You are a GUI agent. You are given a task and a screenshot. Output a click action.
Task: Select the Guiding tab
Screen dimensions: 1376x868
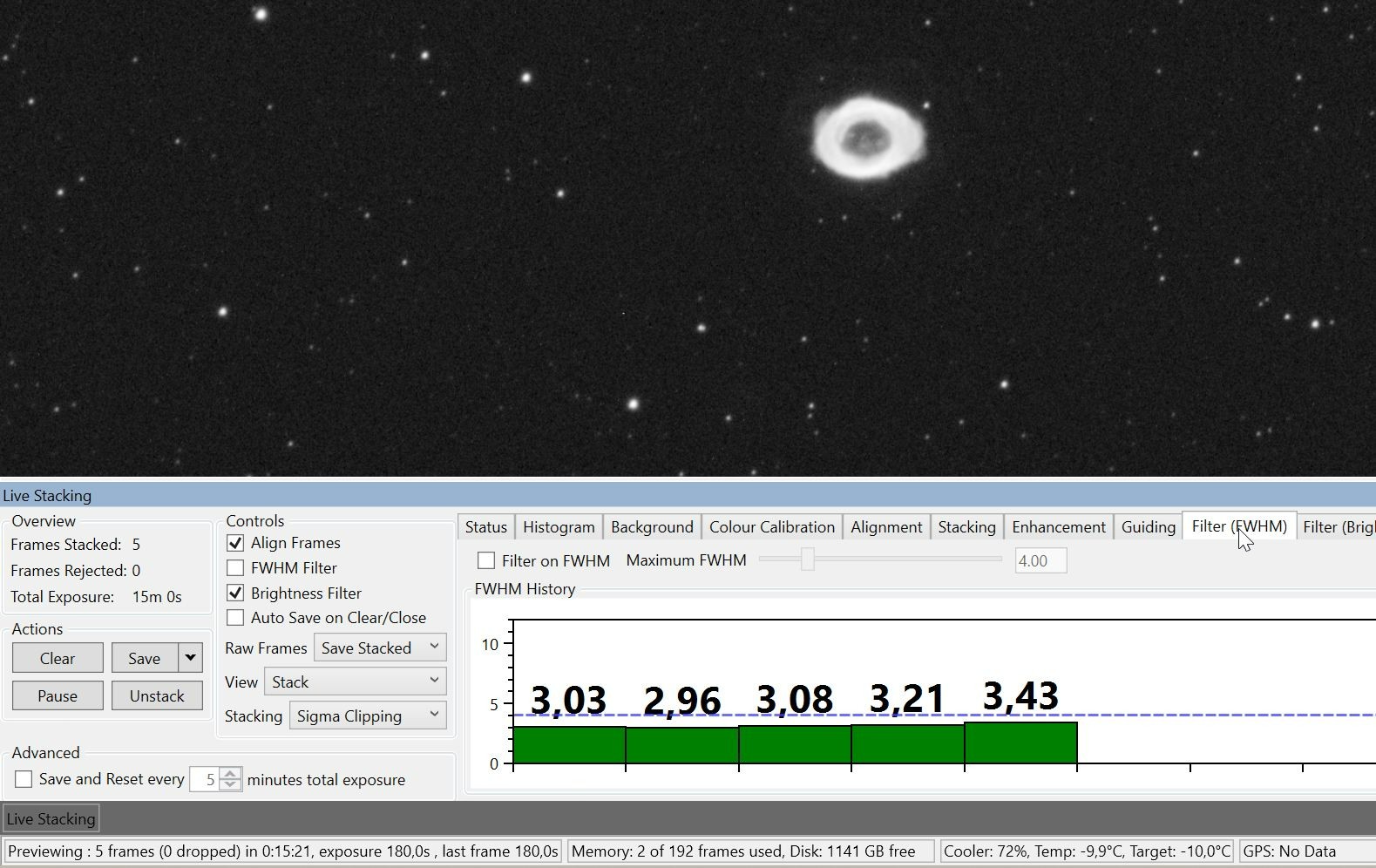1149,527
